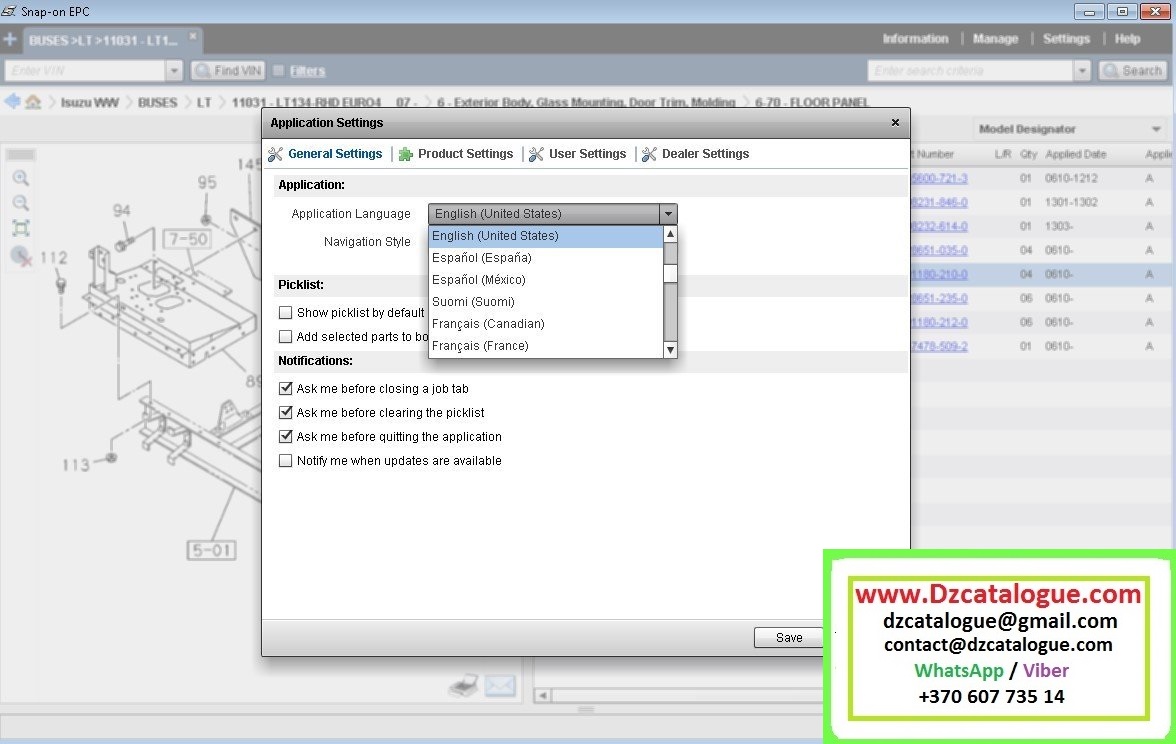This screenshot has width=1176, height=744.
Task: Expand the VIN field dropdown arrow
Action: coord(174,70)
